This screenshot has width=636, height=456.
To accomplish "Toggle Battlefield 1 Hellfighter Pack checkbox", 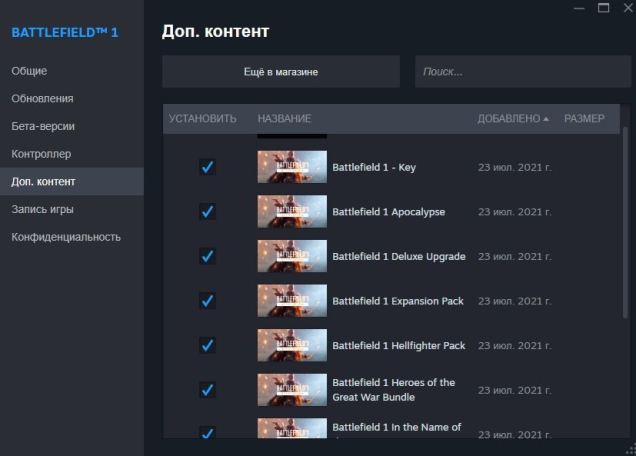I will pos(207,345).
